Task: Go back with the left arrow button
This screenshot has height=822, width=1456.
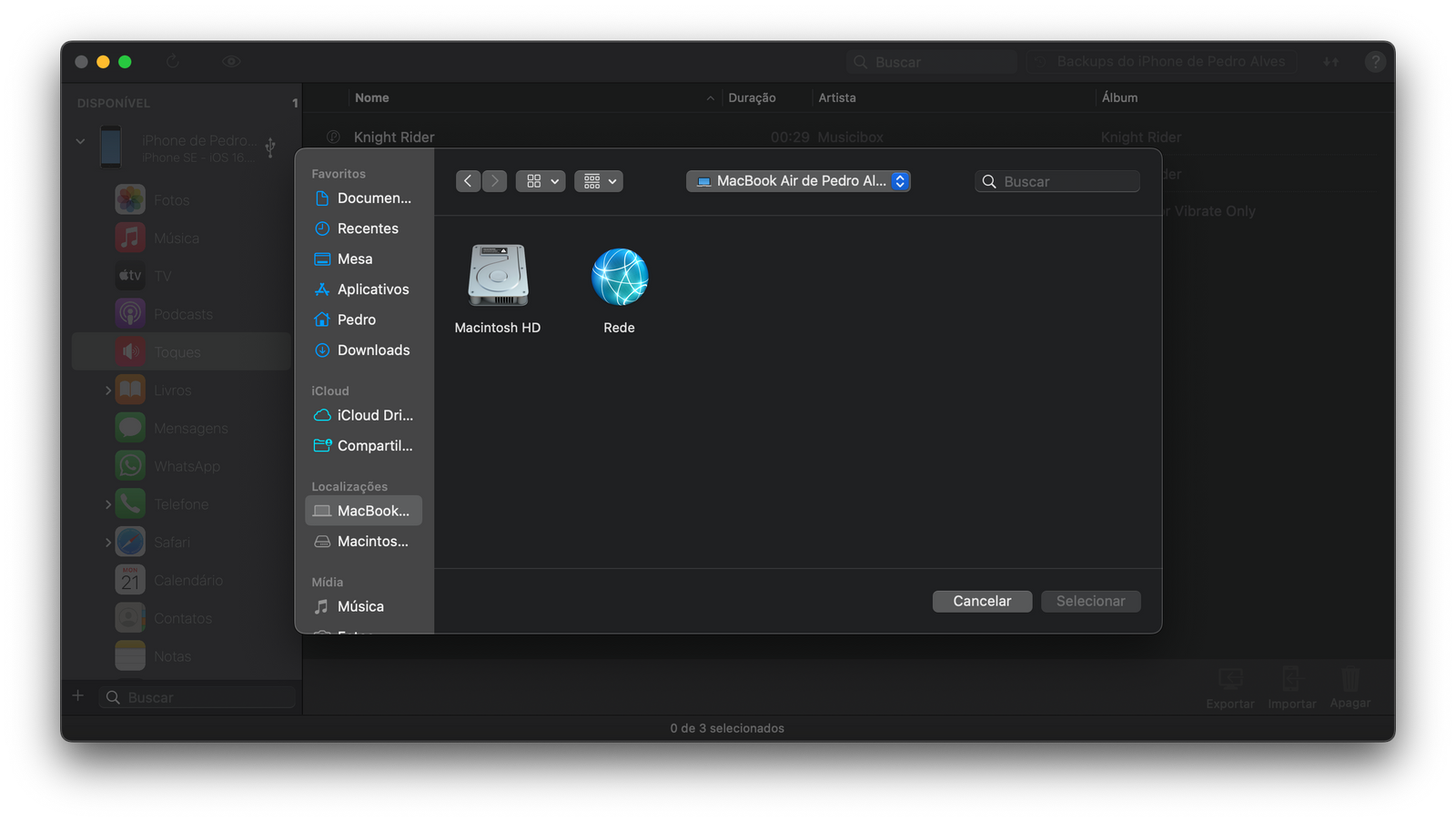Action: pos(468,181)
